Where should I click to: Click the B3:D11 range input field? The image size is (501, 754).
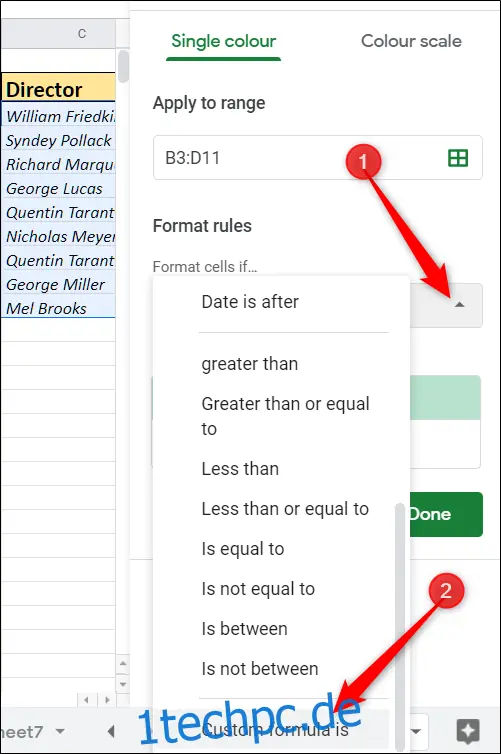pos(318,158)
